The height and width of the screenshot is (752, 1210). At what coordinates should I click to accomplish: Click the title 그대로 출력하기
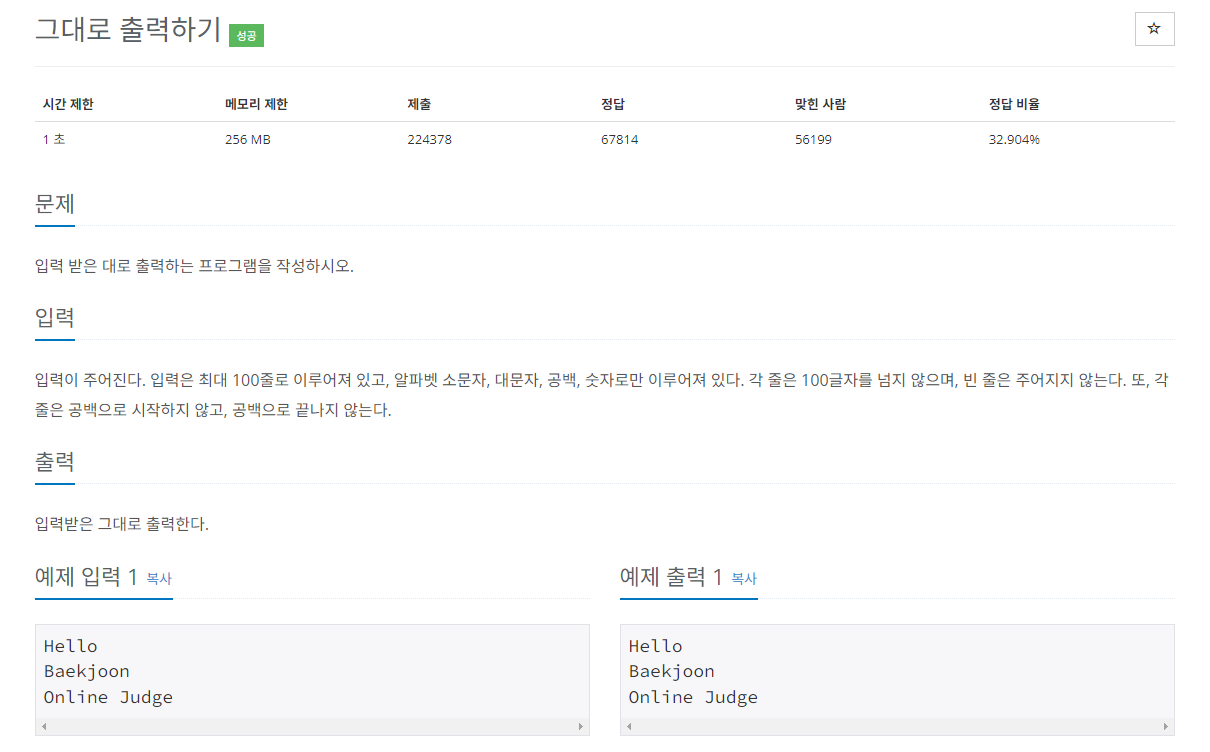pyautogui.click(x=128, y=30)
